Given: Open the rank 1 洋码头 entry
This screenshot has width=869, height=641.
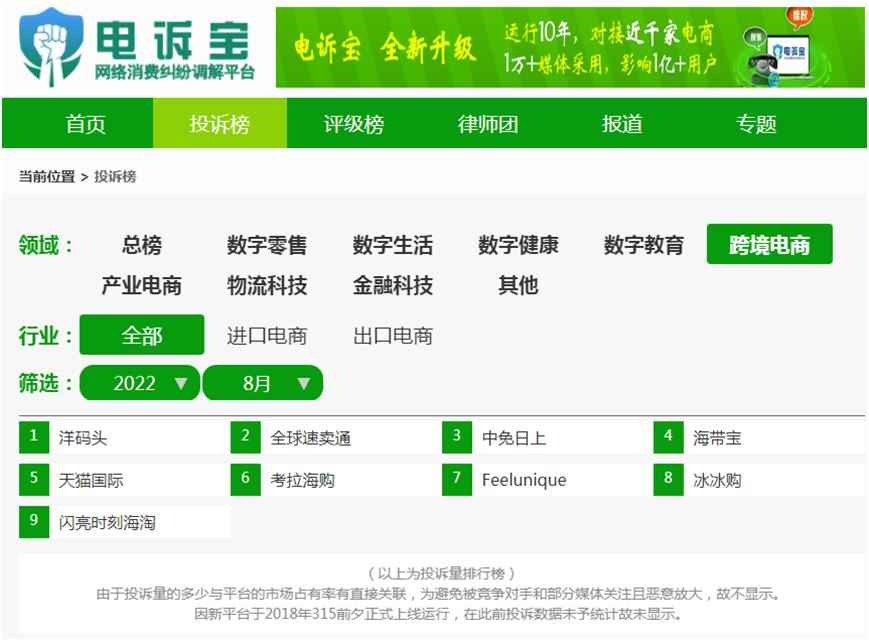Looking at the screenshot, I should 82,438.
